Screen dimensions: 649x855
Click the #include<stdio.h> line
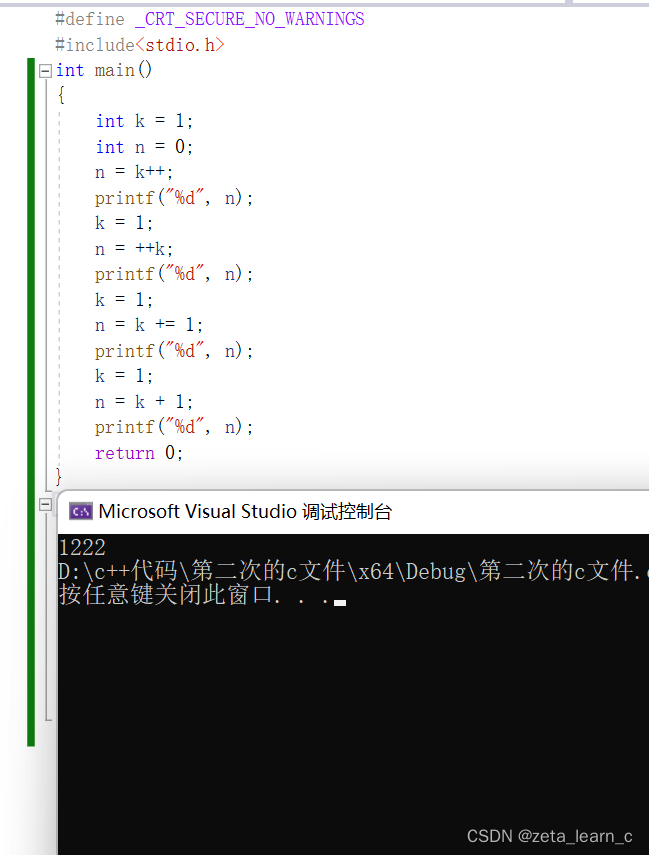pyautogui.click(x=140, y=45)
